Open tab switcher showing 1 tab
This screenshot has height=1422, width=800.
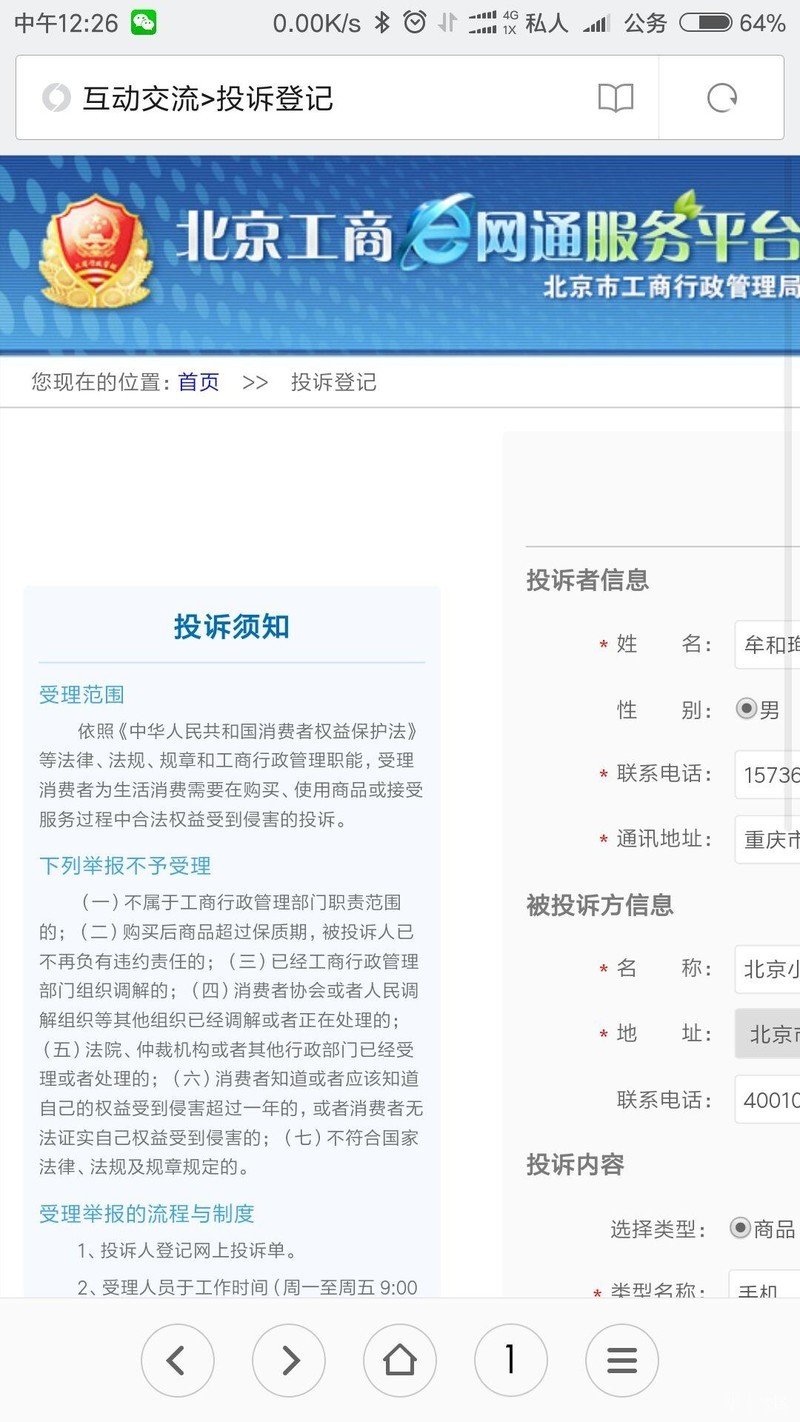click(511, 1360)
